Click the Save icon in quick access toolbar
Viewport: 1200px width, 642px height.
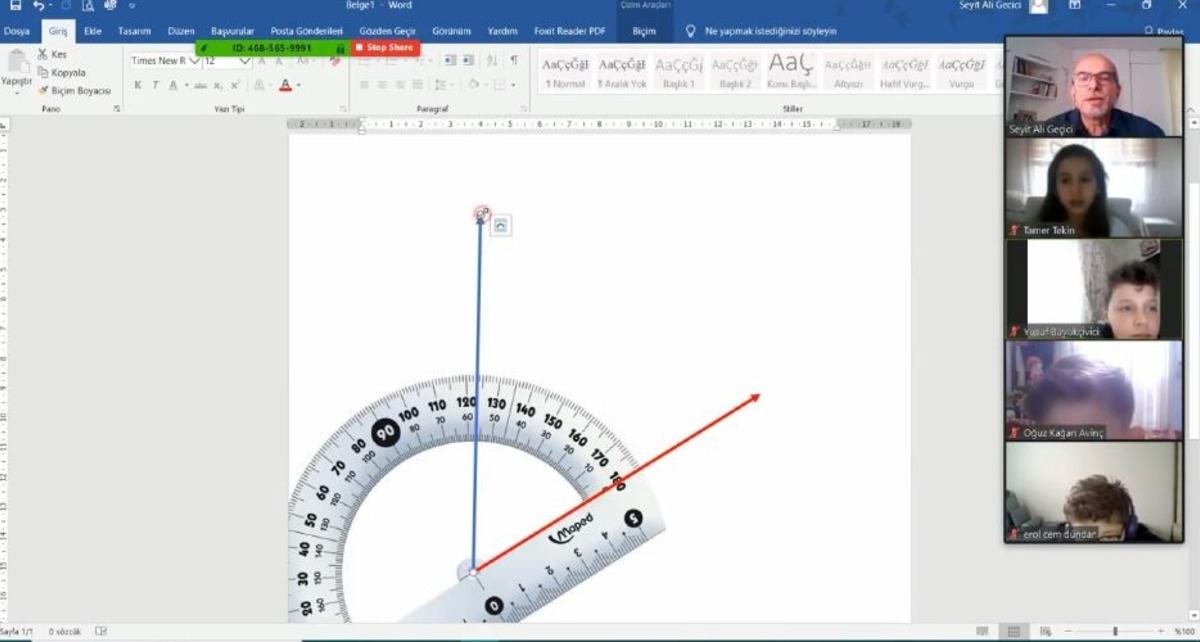pos(15,6)
